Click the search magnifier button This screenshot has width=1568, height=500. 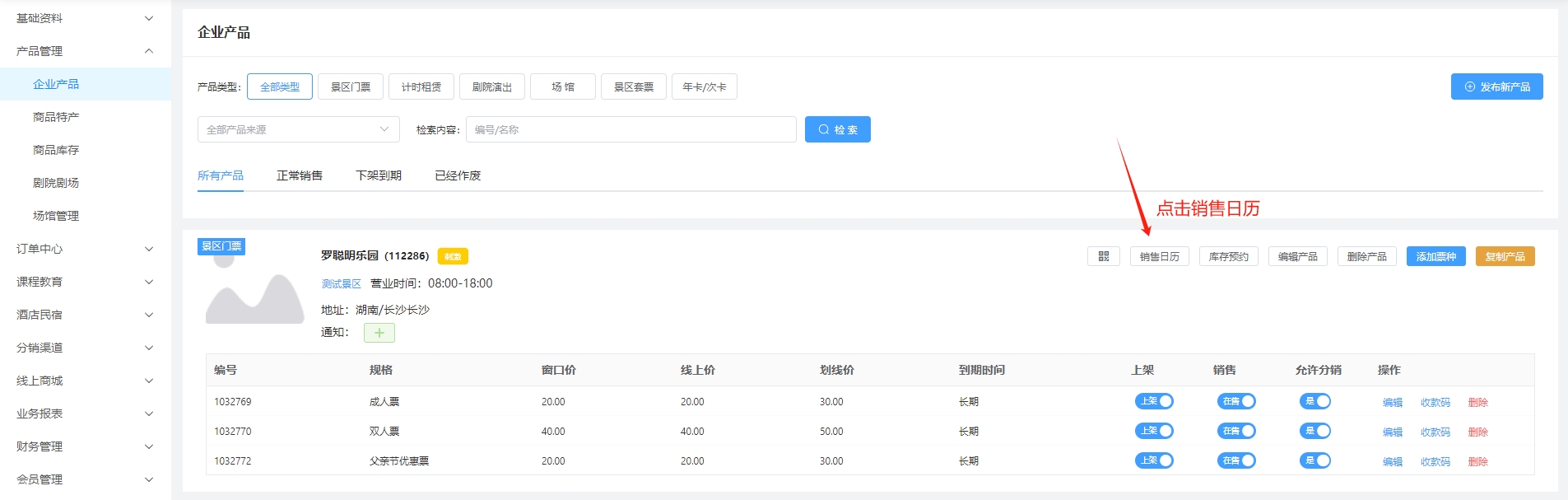click(837, 129)
